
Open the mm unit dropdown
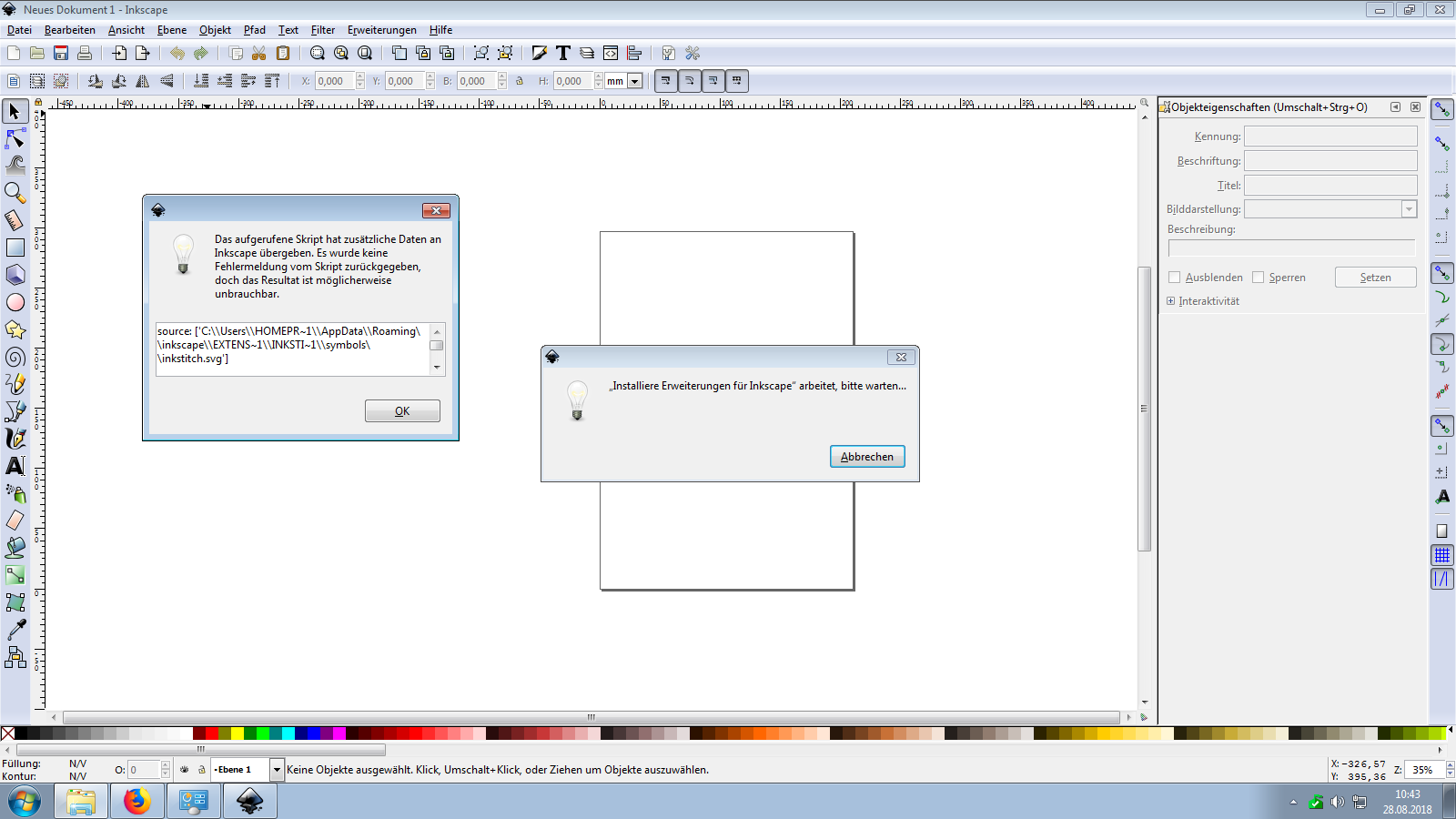(x=634, y=80)
